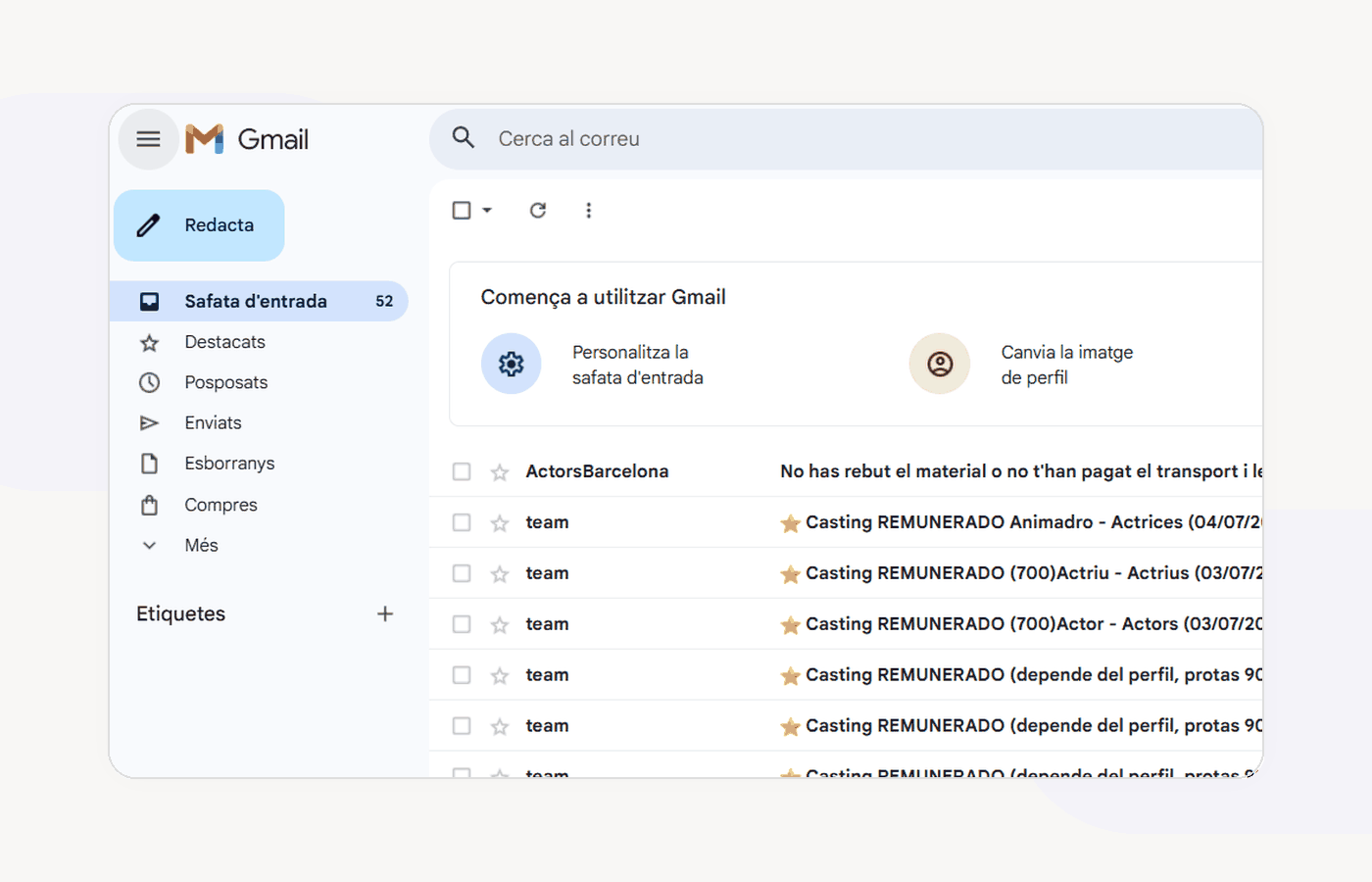This screenshot has height=882, width=1372.
Task: Click the profile picture icon
Action: 940,364
